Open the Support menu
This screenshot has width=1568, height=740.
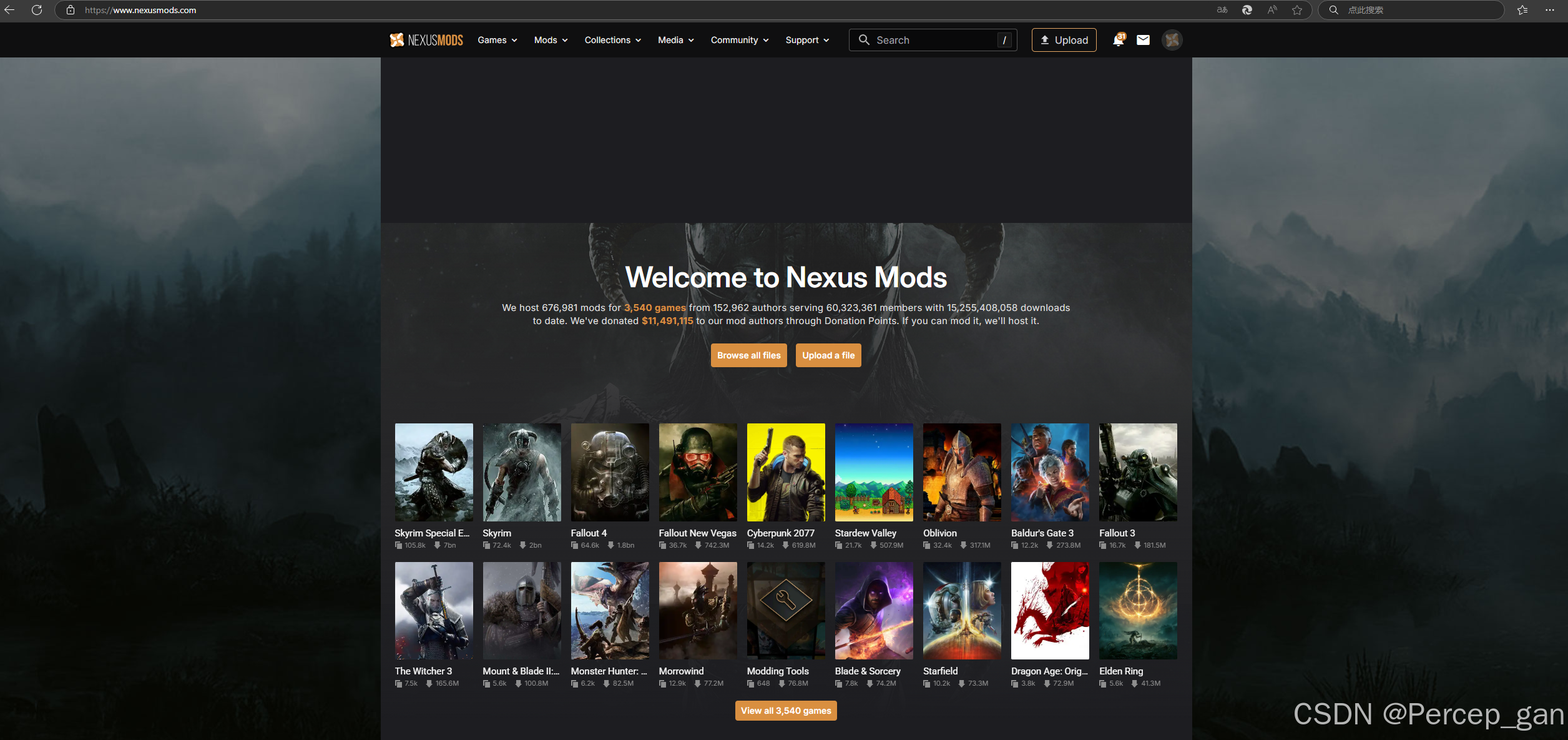coord(806,40)
